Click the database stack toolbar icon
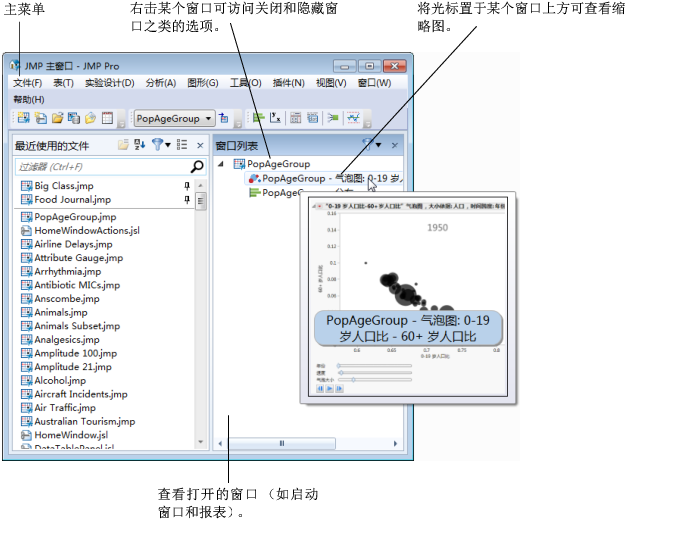Screen dimensions: 695x549 point(74,118)
